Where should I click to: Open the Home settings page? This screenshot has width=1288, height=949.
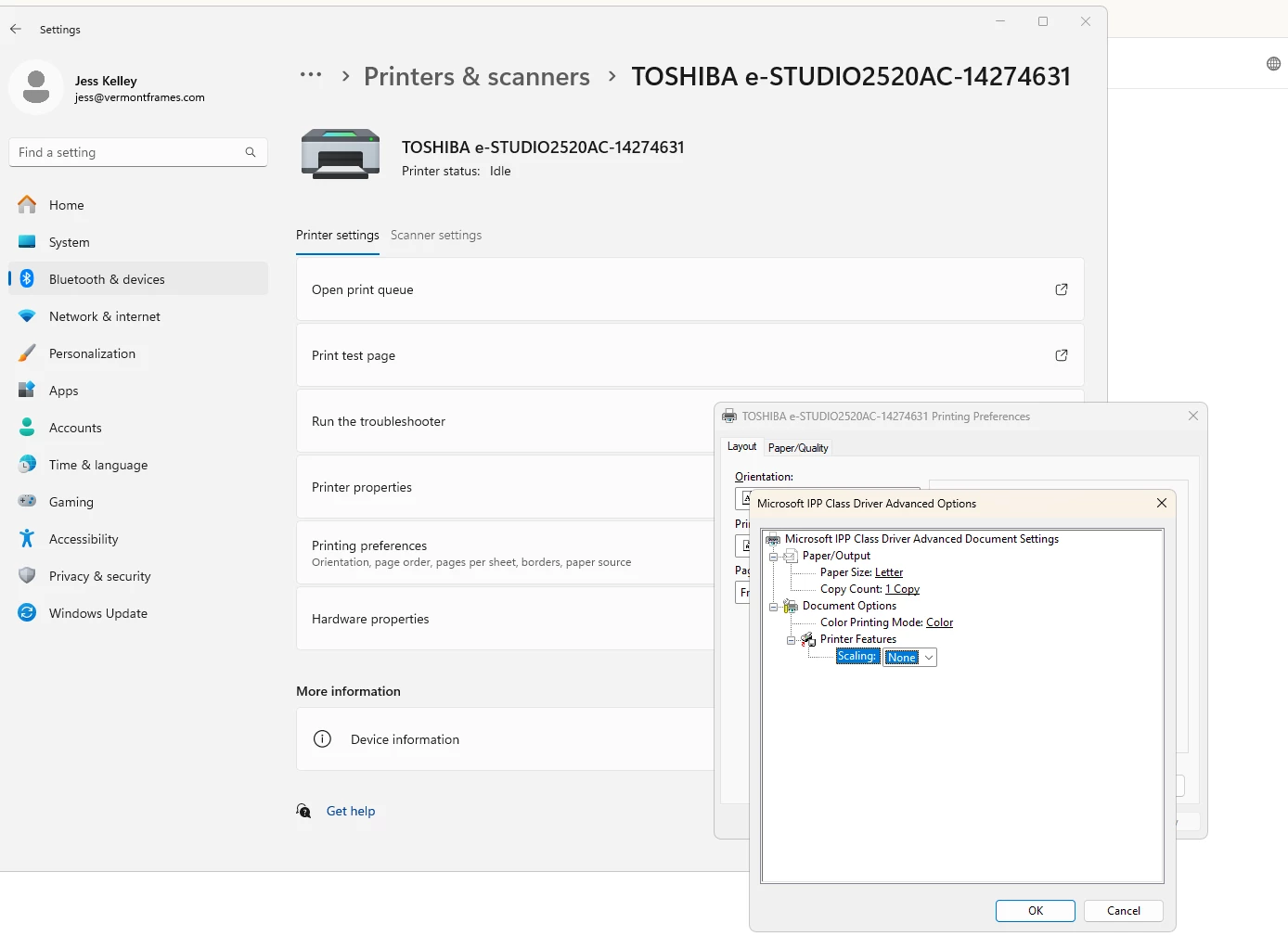pyautogui.click(x=138, y=205)
